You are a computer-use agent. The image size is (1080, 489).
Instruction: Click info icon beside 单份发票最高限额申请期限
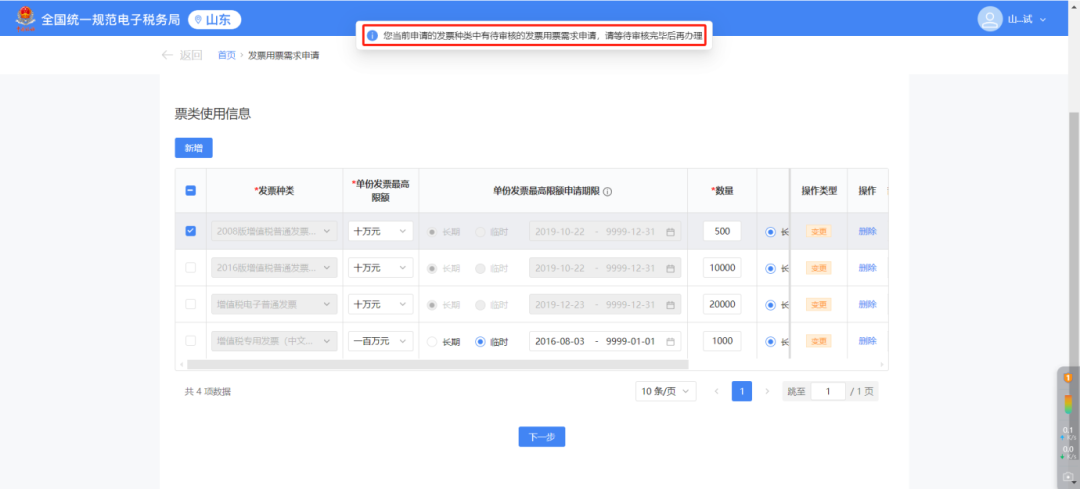[608, 192]
